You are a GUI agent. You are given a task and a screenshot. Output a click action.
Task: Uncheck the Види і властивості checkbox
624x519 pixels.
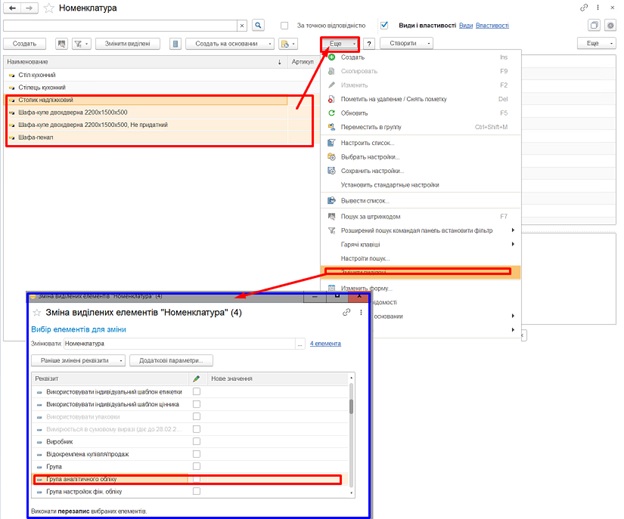click(x=384, y=25)
